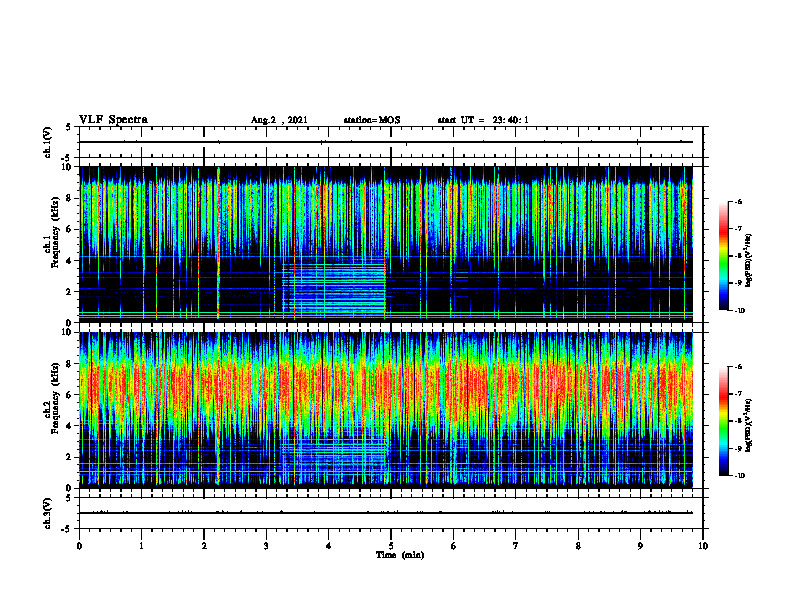792x612 pixels.
Task: Click time-axis tick label "3"
Action: coord(266,546)
